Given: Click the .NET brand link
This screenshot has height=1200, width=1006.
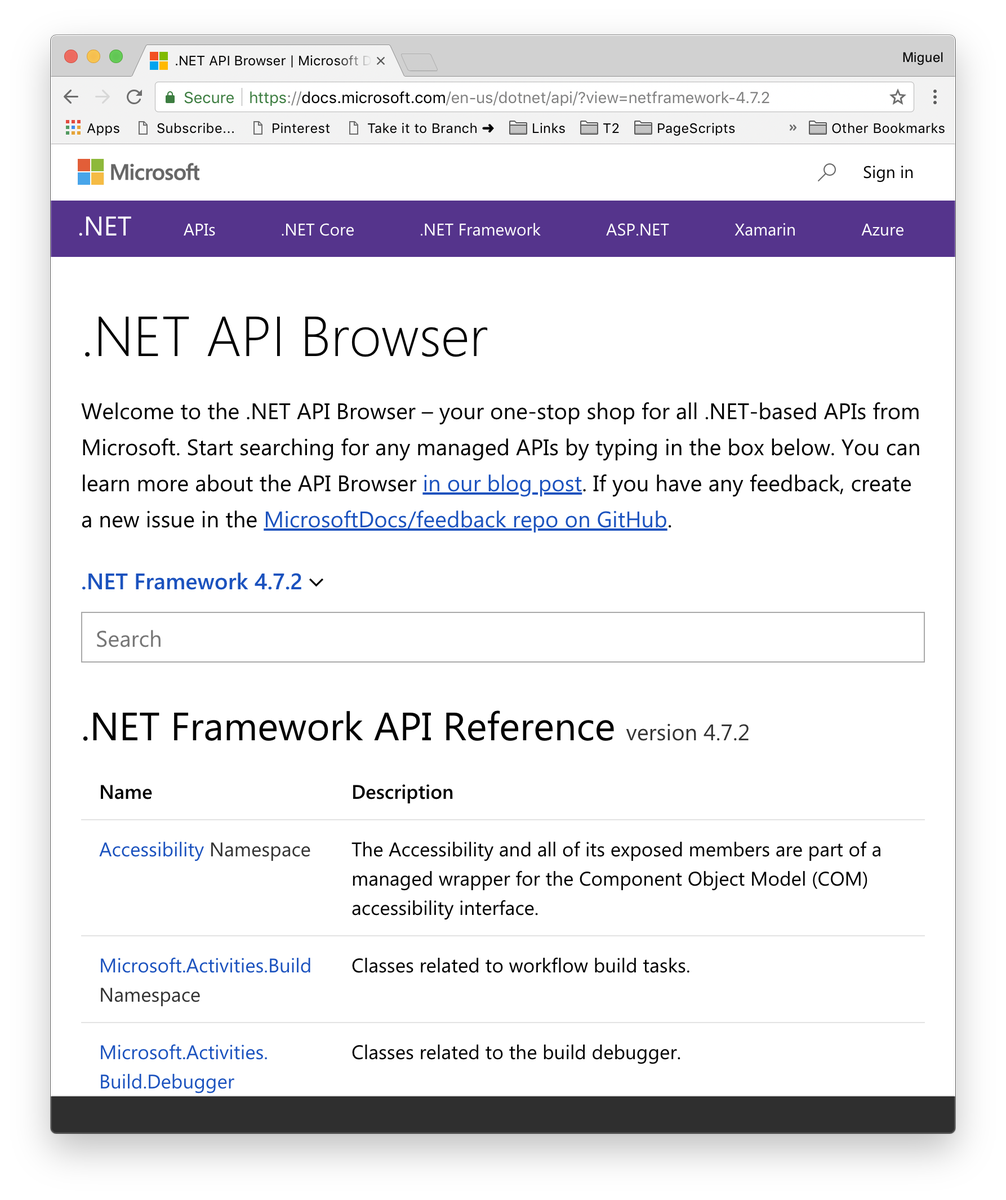Looking at the screenshot, I should point(105,227).
